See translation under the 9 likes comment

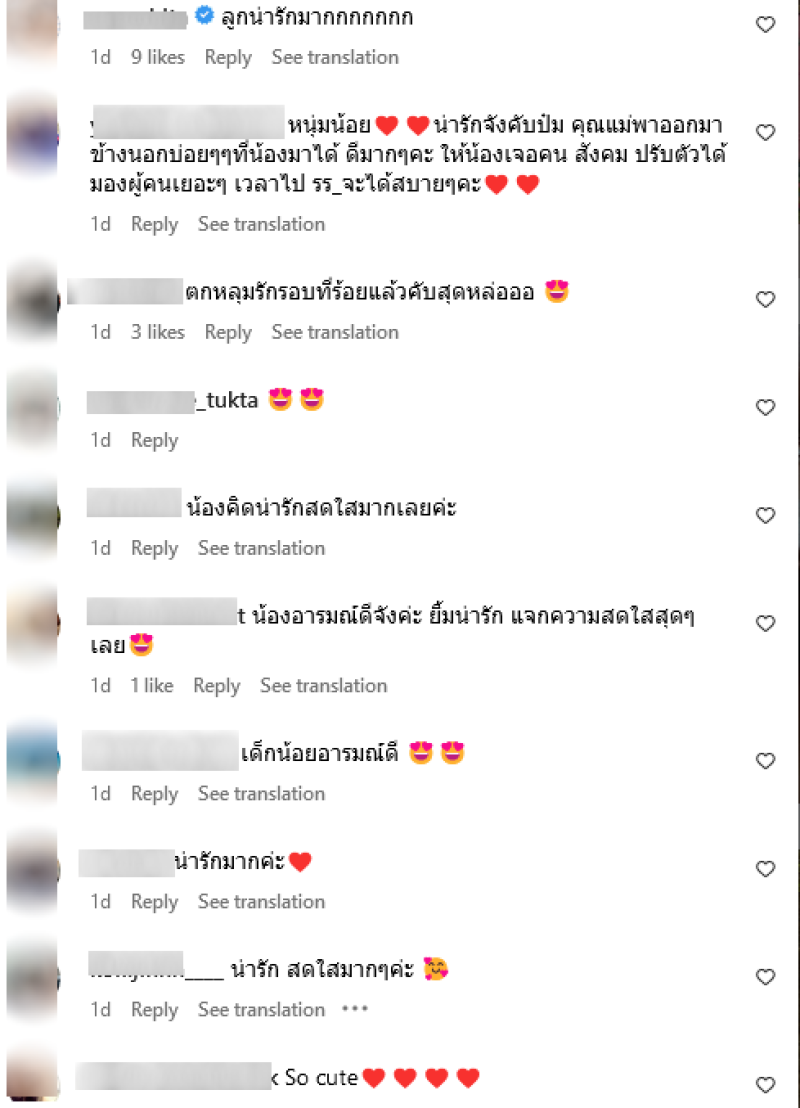pos(335,57)
